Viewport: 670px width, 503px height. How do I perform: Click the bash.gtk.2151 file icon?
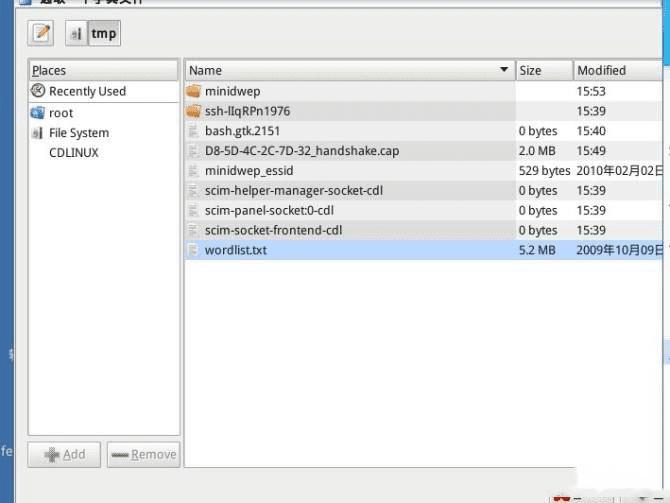[194, 131]
